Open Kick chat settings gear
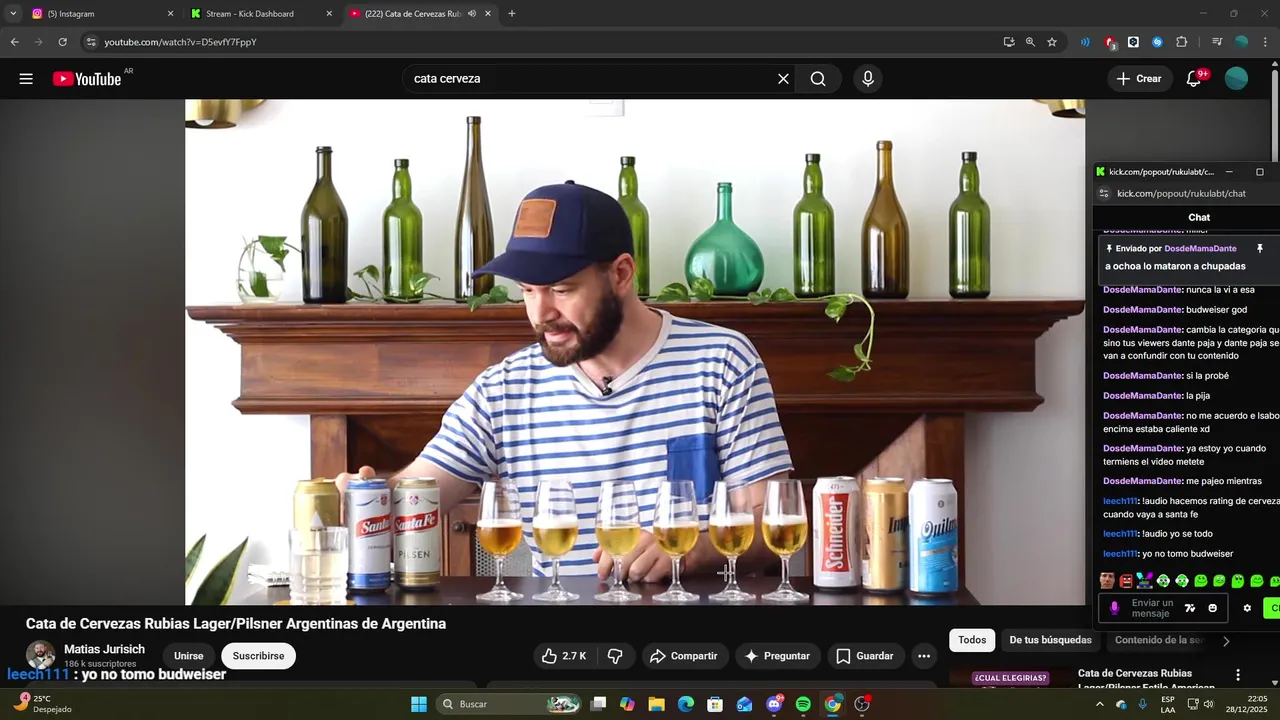 coord(1247,608)
